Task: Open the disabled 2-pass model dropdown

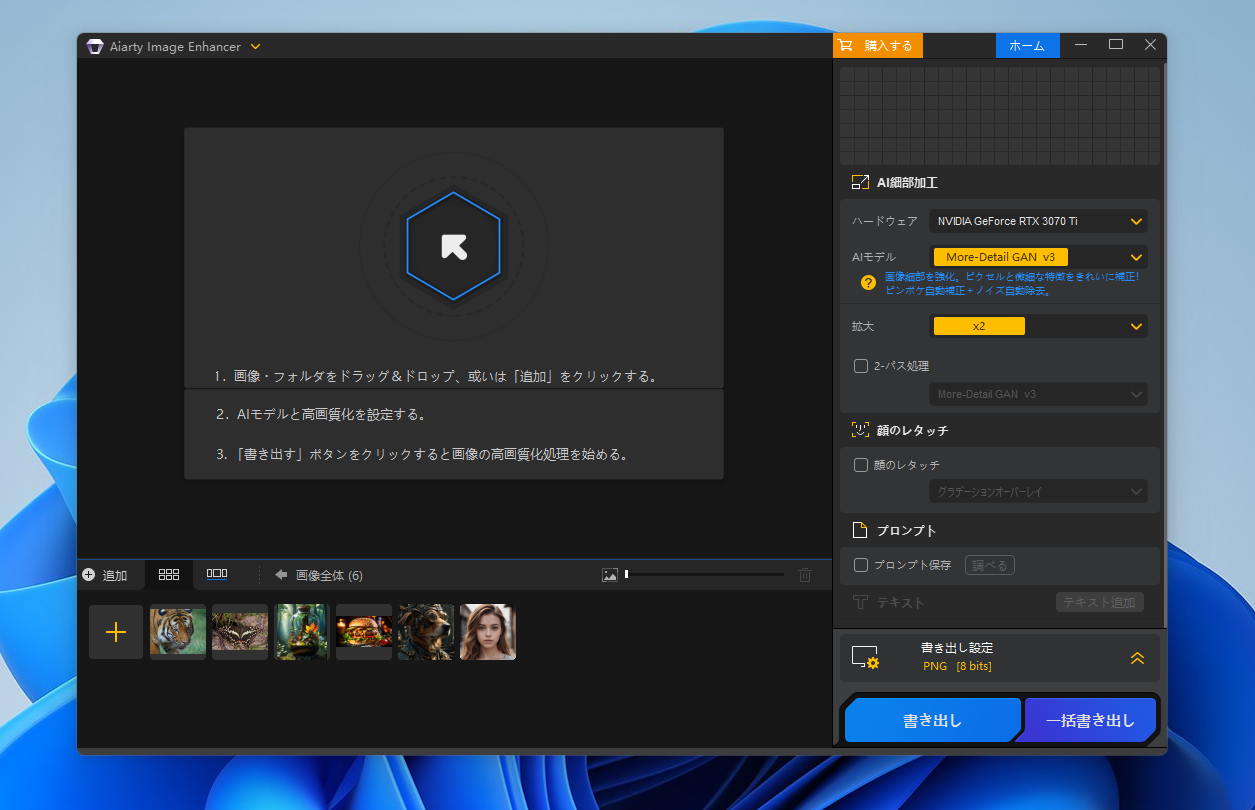Action: (1038, 394)
